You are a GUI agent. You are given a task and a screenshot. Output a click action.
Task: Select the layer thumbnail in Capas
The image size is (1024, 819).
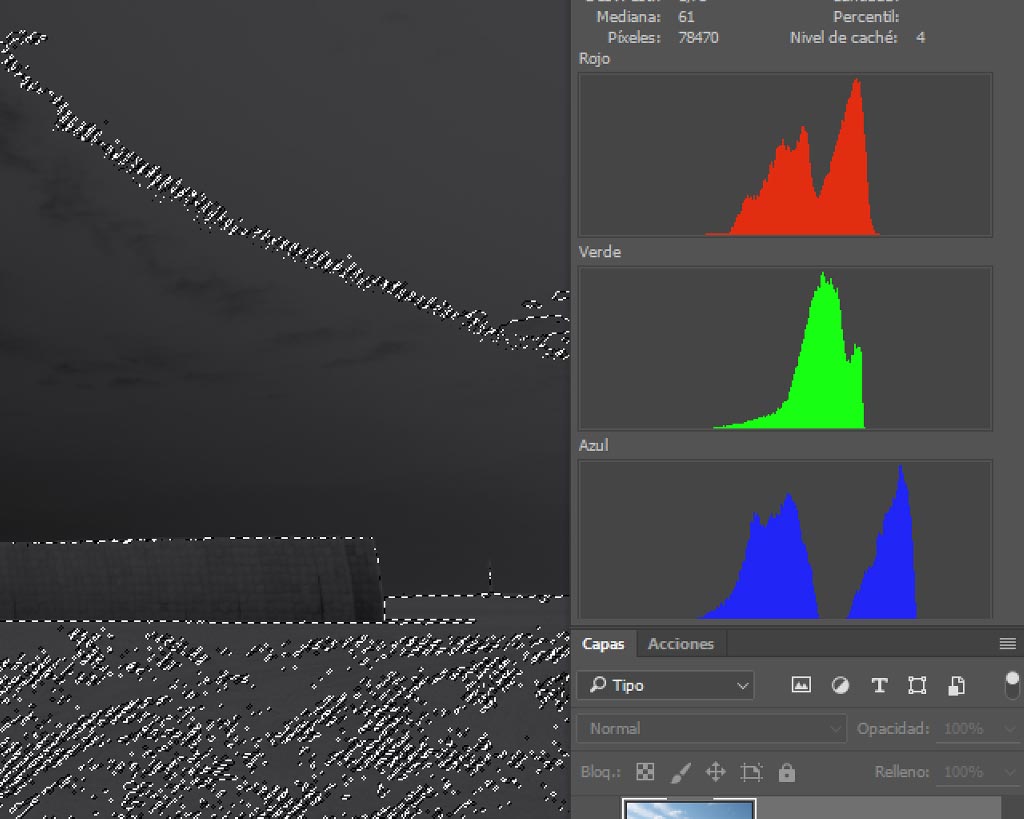pyautogui.click(x=689, y=809)
